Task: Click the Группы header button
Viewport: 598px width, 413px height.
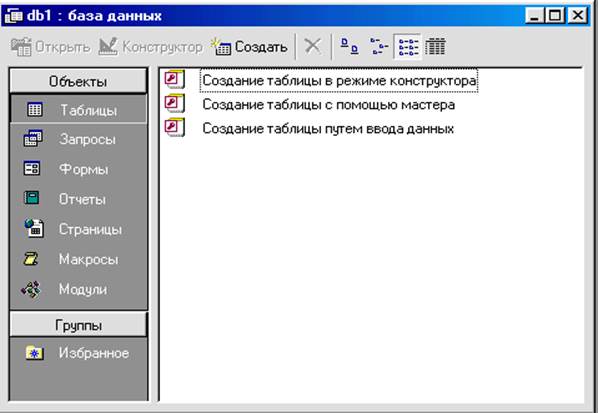Action: click(x=78, y=325)
